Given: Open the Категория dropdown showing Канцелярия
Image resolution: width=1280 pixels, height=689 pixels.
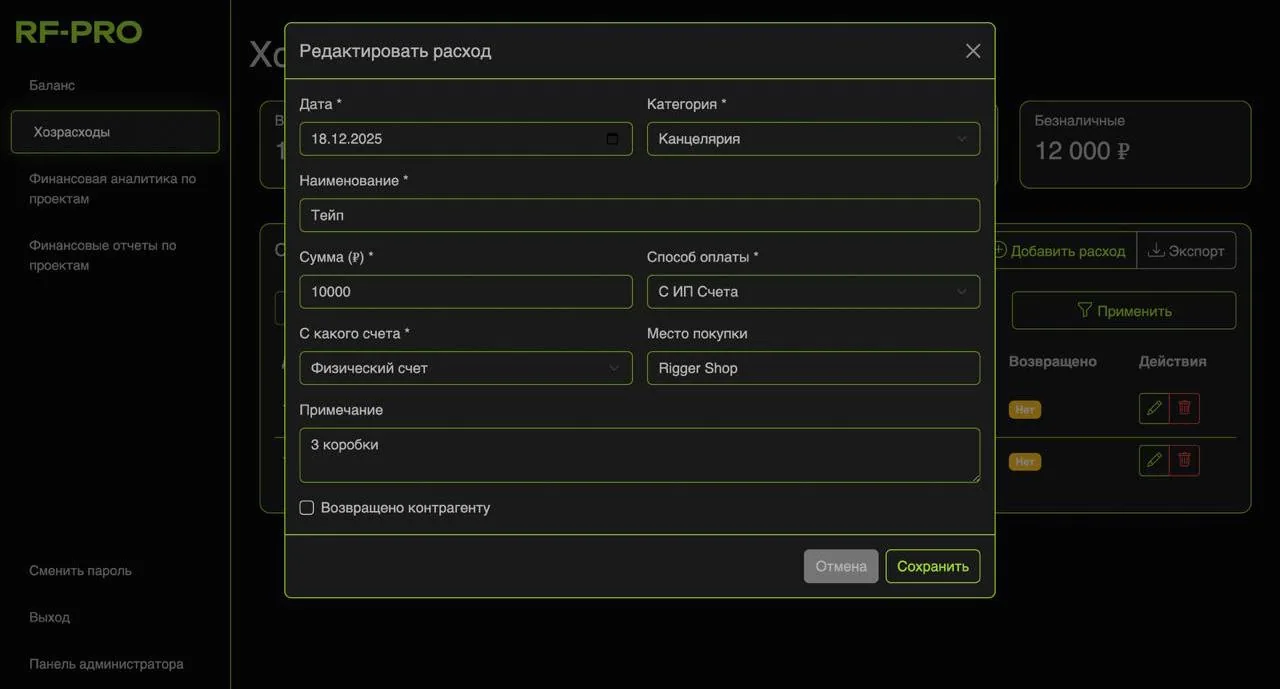Looking at the screenshot, I should [x=813, y=139].
